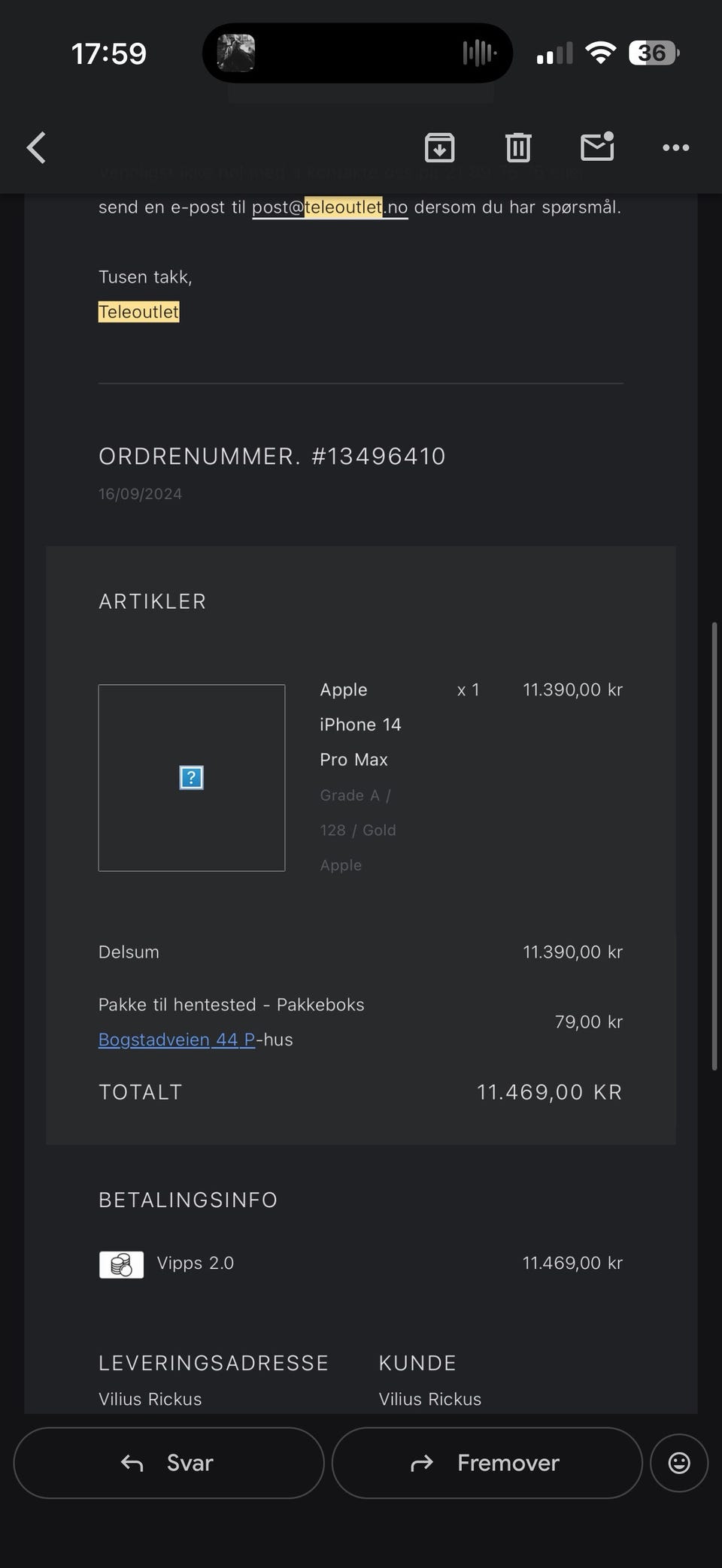Tap the Svar reply button
This screenshot has width=722, height=1568.
click(168, 1463)
